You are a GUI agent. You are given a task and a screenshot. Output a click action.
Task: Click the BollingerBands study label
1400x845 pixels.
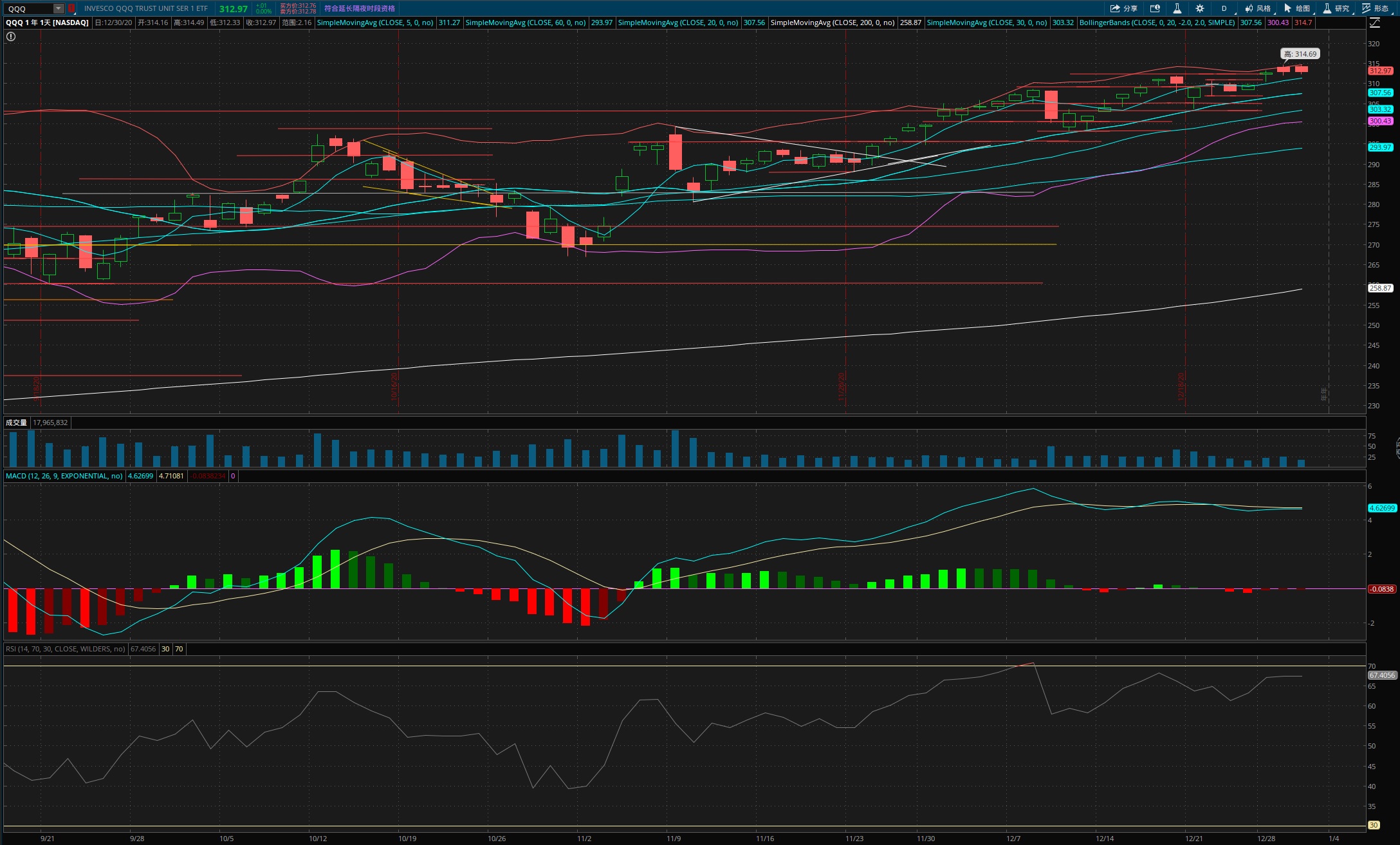(x=1156, y=23)
